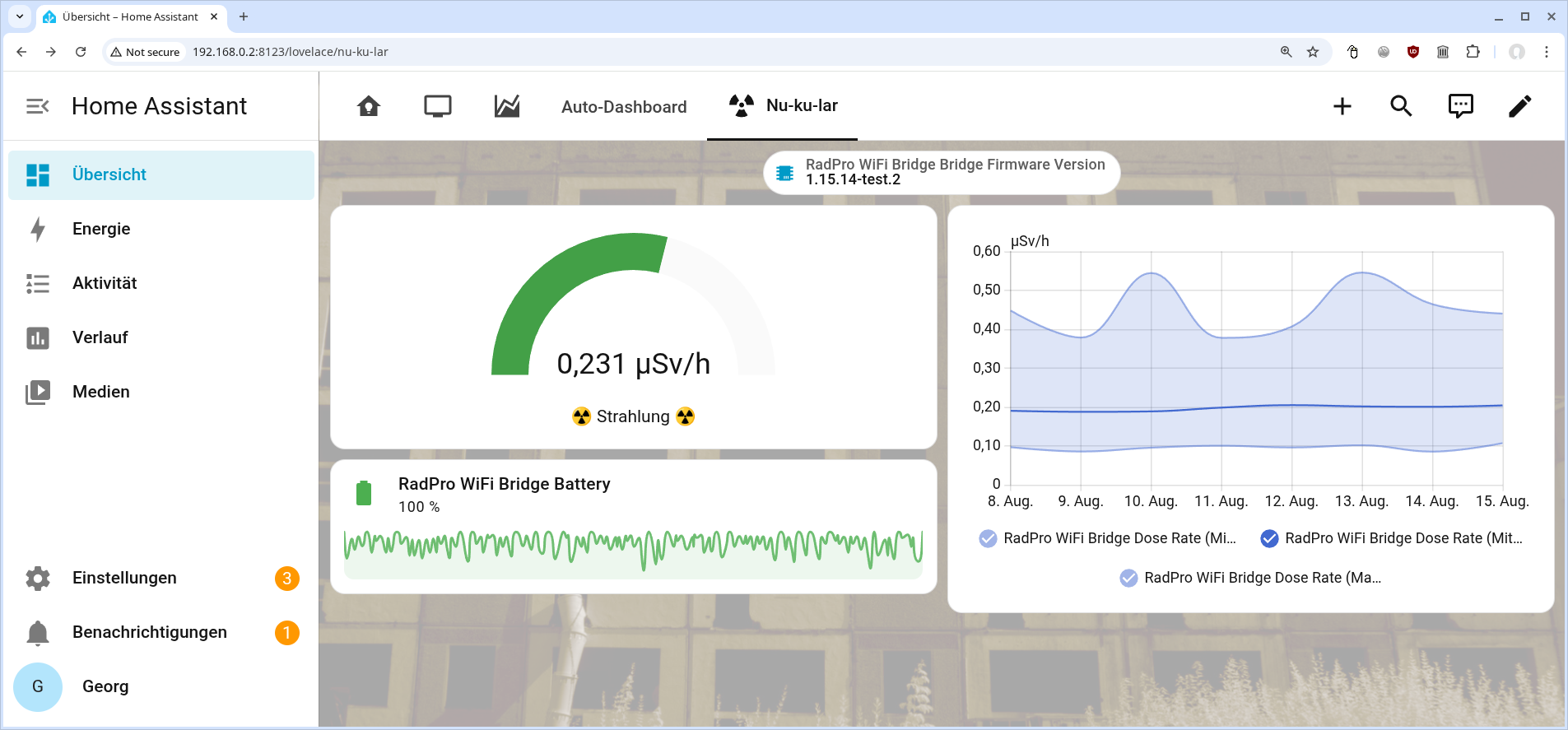Screen dimensions: 1568x730
Task: Click the notifications badge showing 1
Action: [x=286, y=632]
